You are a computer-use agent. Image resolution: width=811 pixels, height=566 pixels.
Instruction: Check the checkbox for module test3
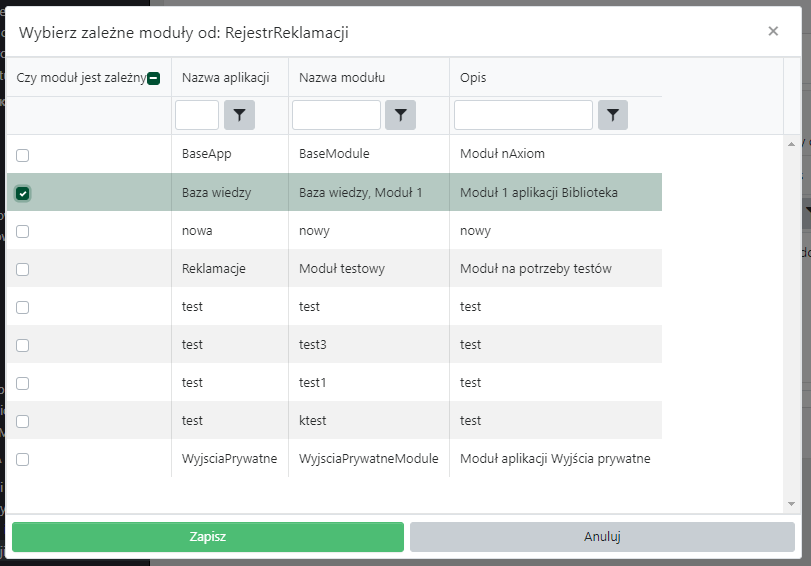(22, 345)
